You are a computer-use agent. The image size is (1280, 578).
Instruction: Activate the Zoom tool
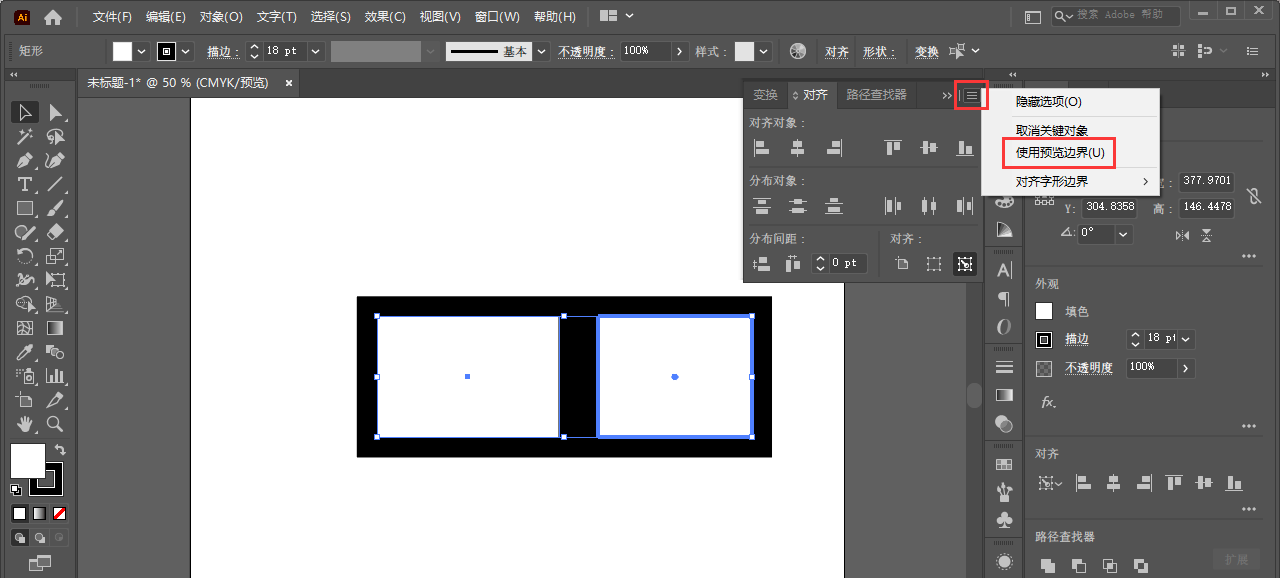pyautogui.click(x=56, y=424)
